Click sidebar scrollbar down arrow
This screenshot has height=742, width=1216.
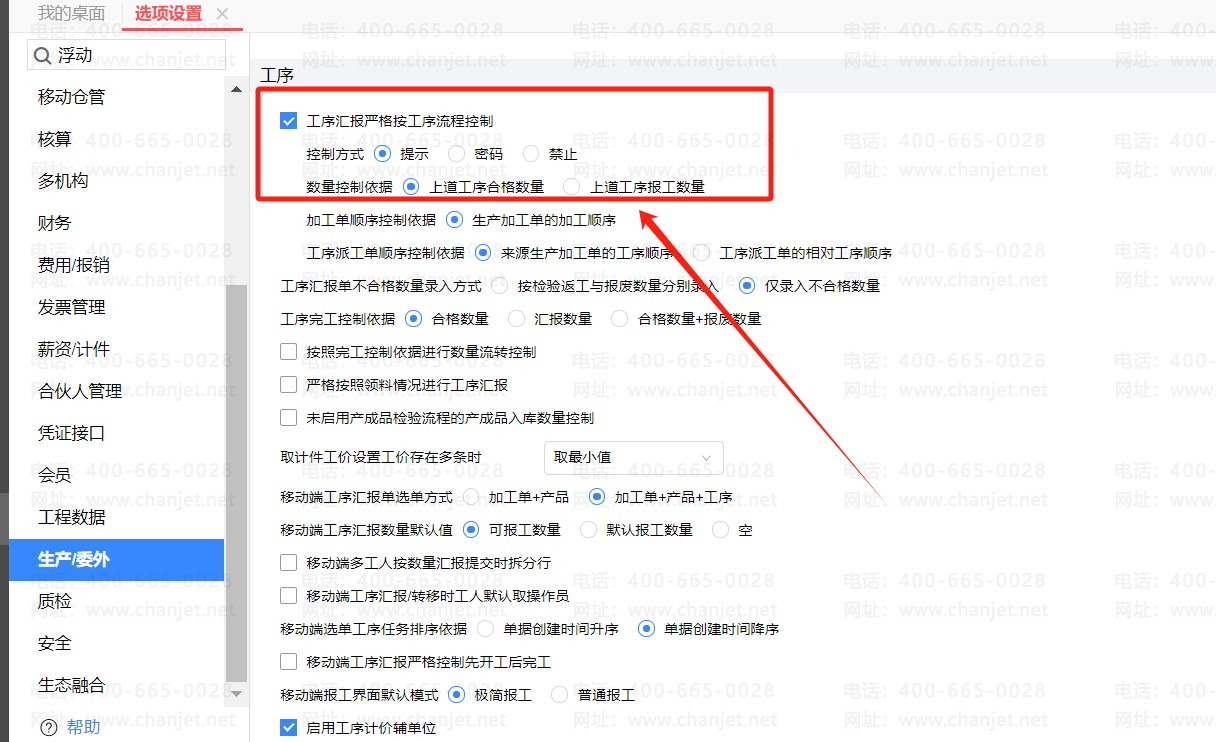tap(236, 692)
